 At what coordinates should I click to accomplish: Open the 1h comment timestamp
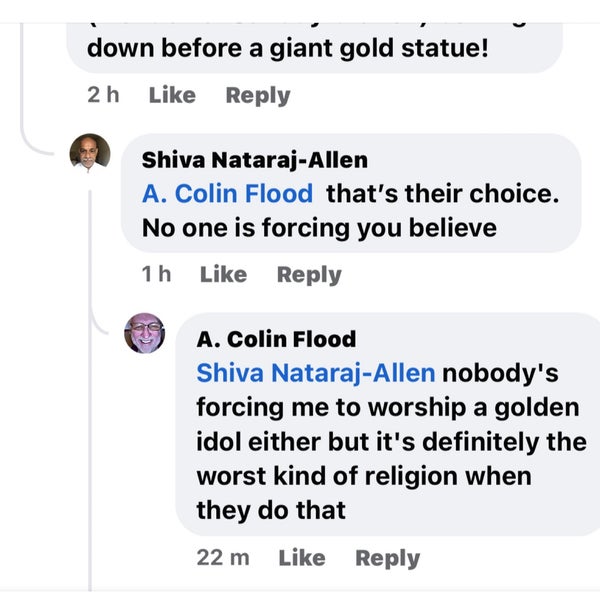[x=155, y=274]
